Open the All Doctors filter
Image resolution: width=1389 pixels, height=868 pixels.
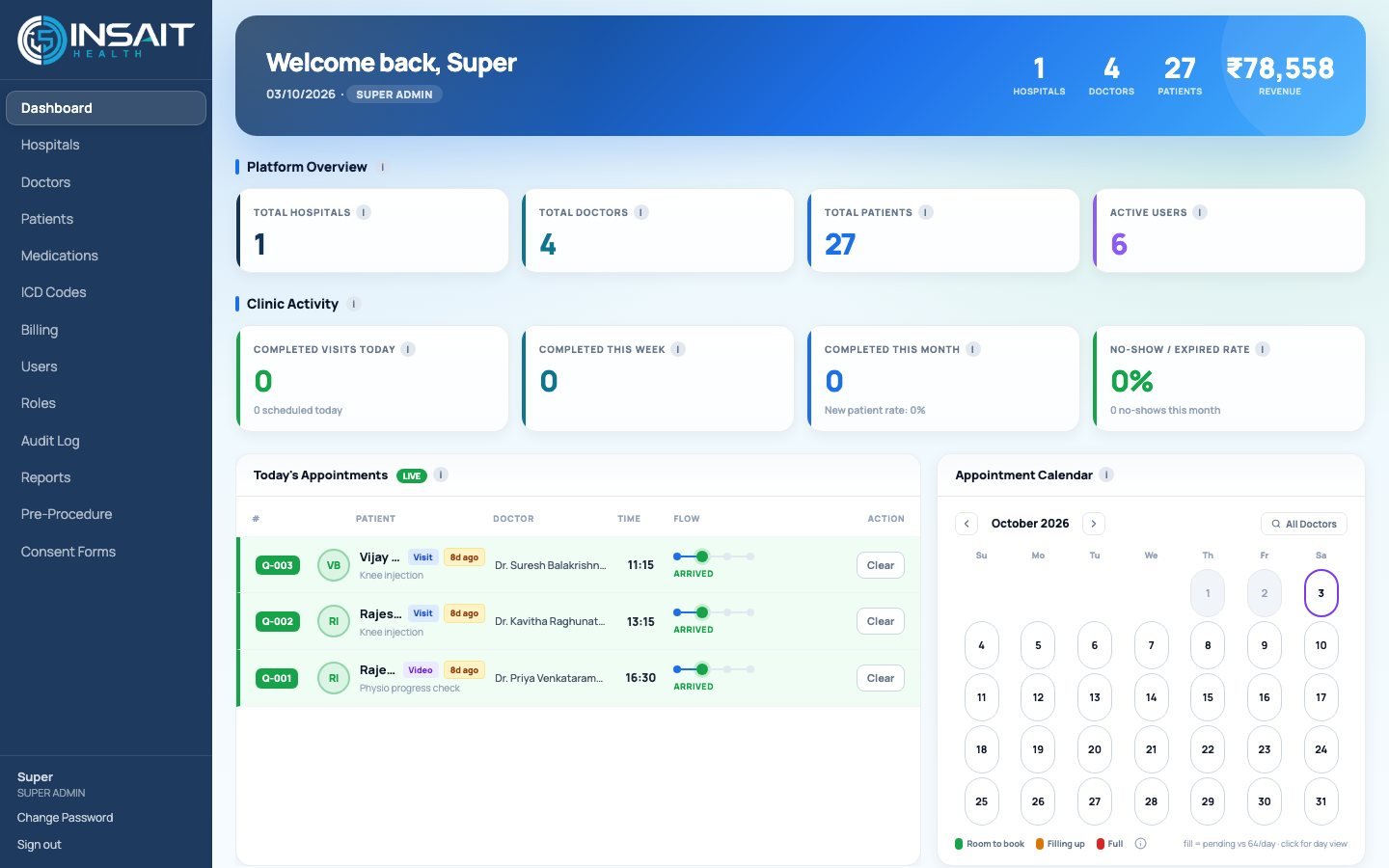tap(1304, 524)
